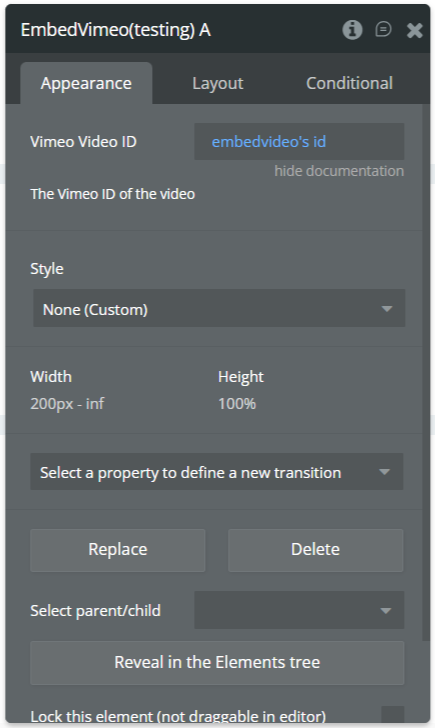The width and height of the screenshot is (435, 728).
Task: Click the panel's vertical scrollbar
Action: [x=427, y=371]
